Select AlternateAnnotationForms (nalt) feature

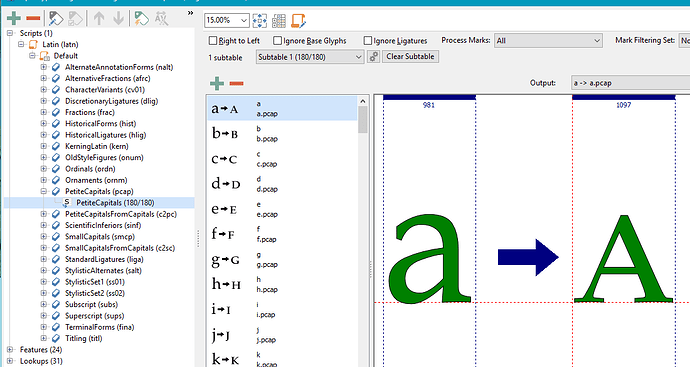click(119, 67)
